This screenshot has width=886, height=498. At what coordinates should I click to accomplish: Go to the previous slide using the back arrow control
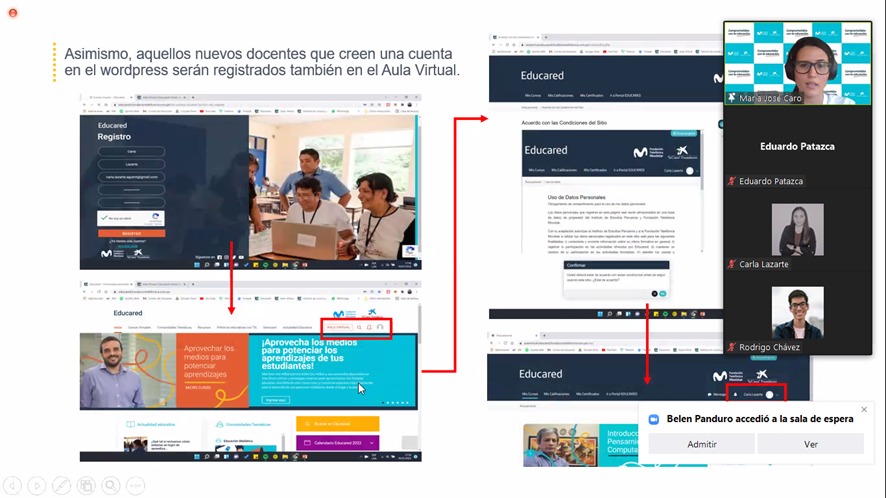[12, 485]
